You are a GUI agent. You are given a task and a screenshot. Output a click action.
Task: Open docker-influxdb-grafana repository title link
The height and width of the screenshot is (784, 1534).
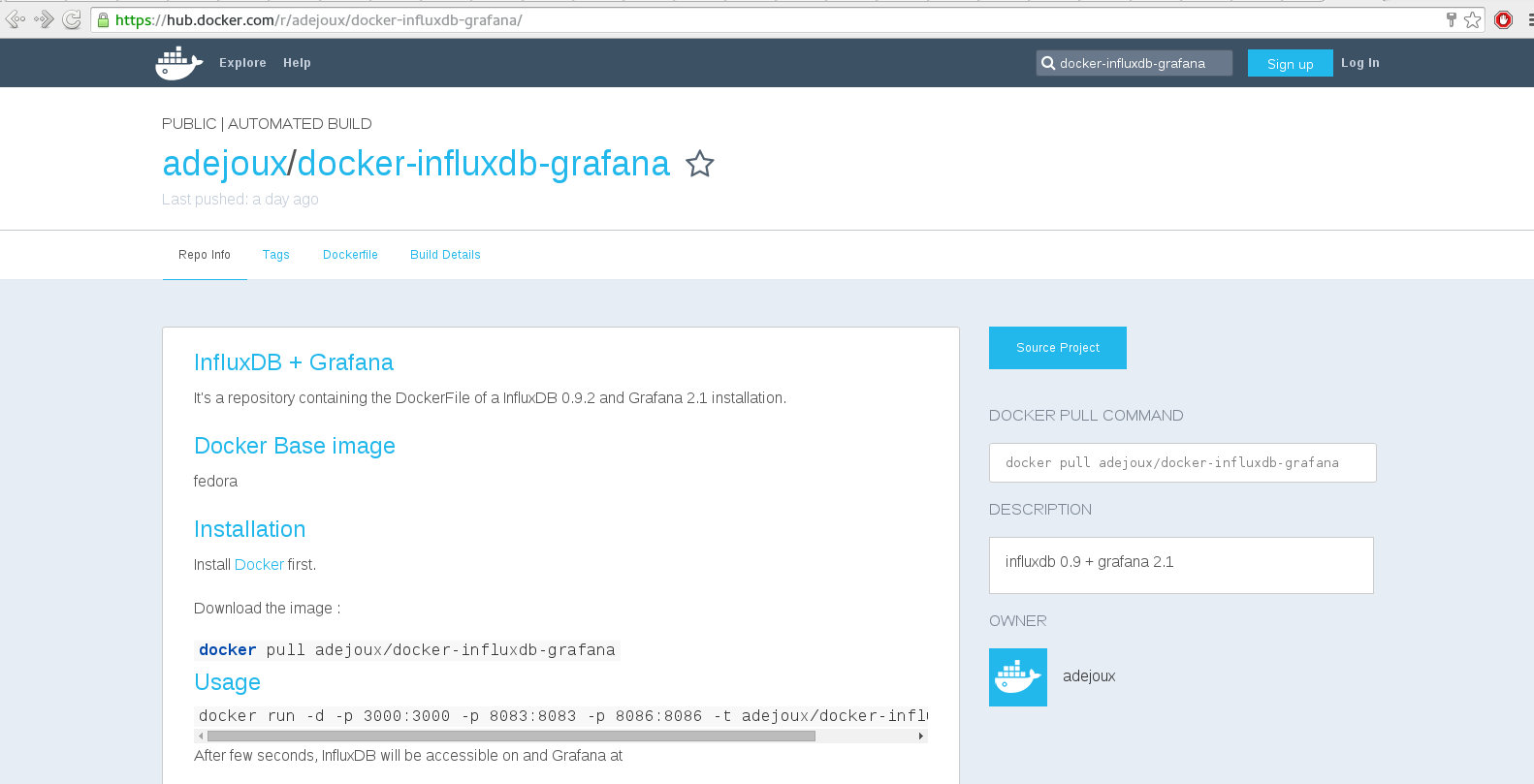[483, 164]
